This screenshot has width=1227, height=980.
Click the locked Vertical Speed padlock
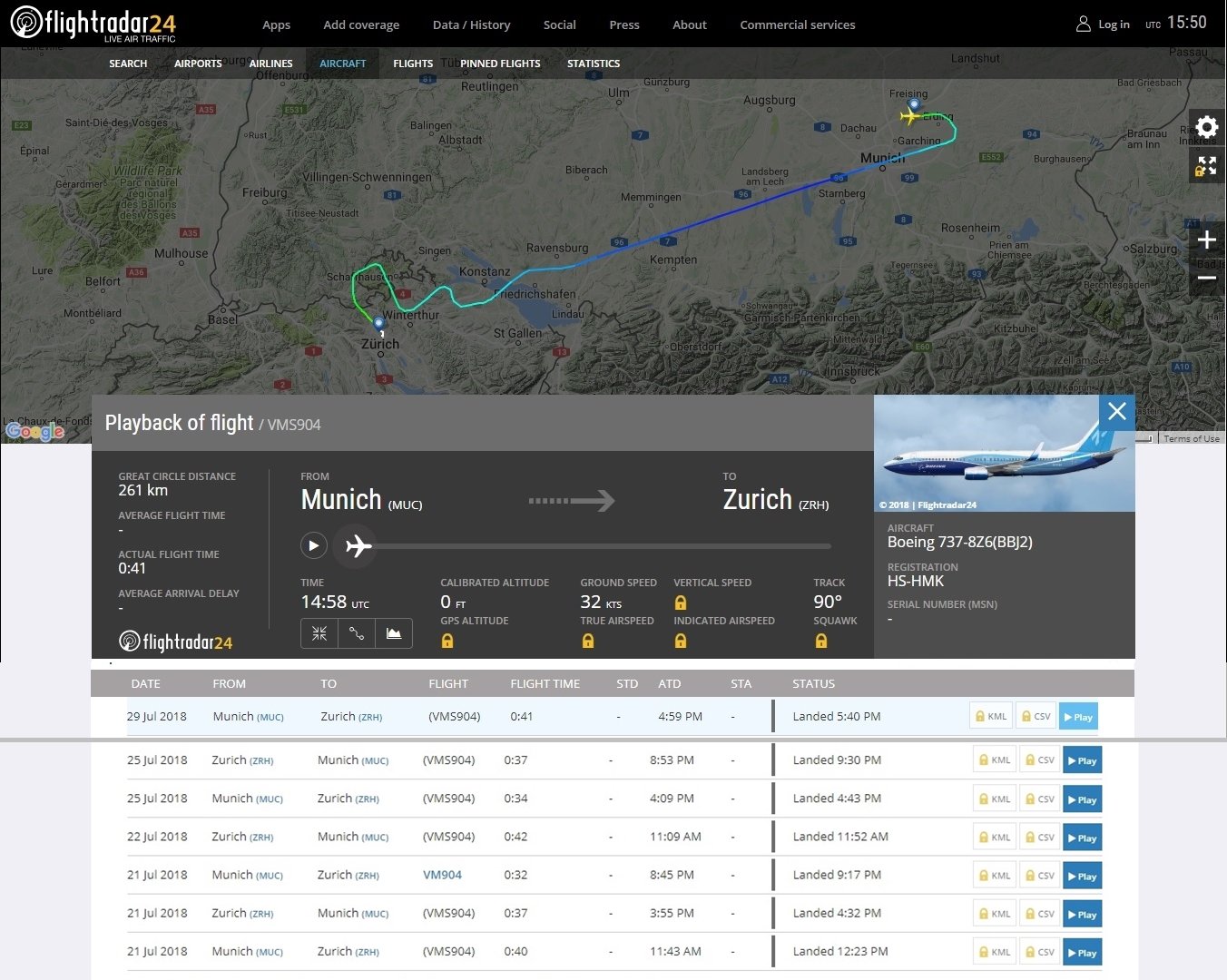(681, 603)
